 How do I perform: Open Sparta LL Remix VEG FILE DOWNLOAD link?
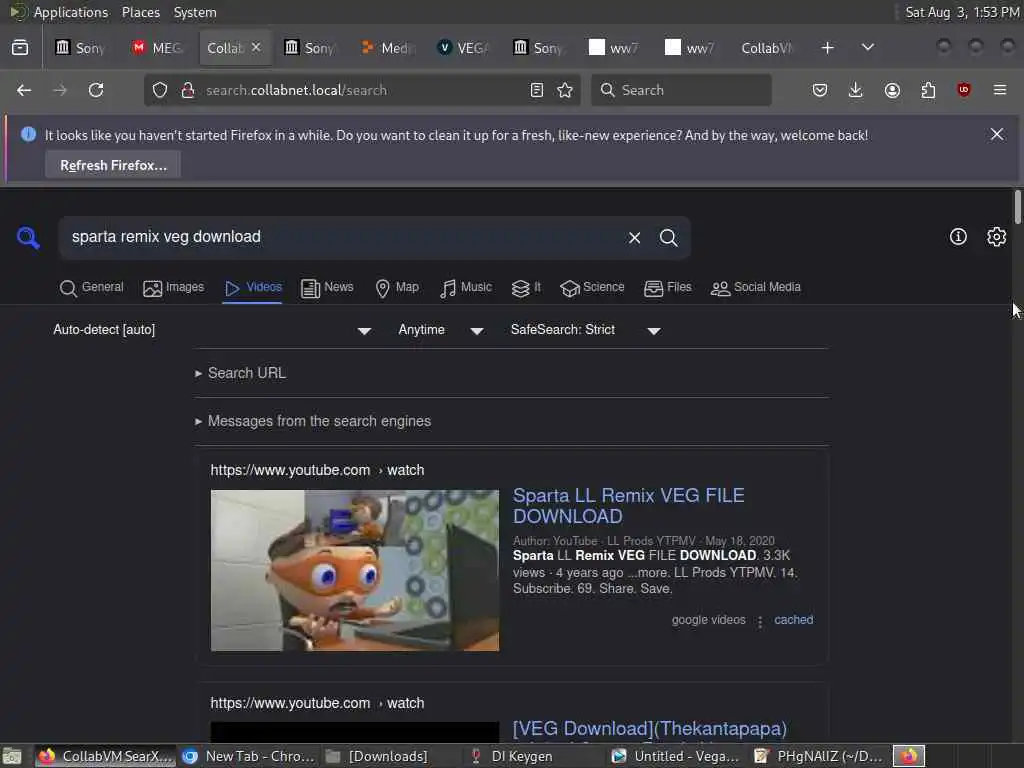coord(628,505)
